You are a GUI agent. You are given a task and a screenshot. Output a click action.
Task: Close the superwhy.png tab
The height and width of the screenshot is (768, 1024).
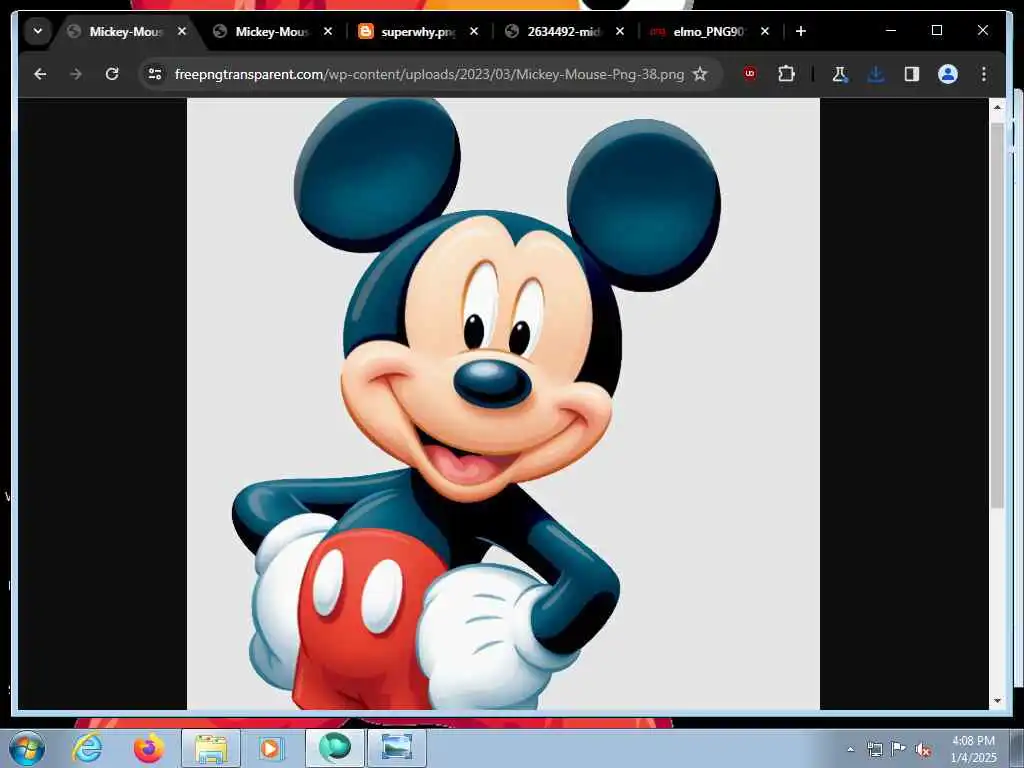(474, 31)
